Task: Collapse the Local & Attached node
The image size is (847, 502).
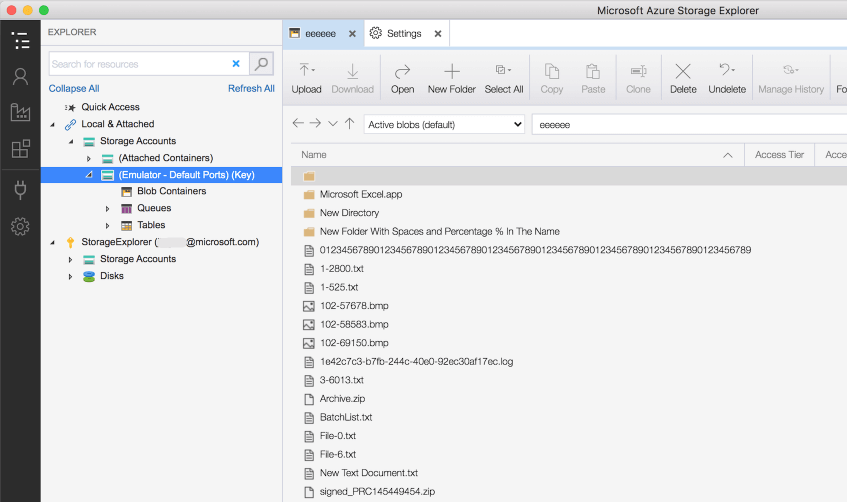Action: coord(52,125)
